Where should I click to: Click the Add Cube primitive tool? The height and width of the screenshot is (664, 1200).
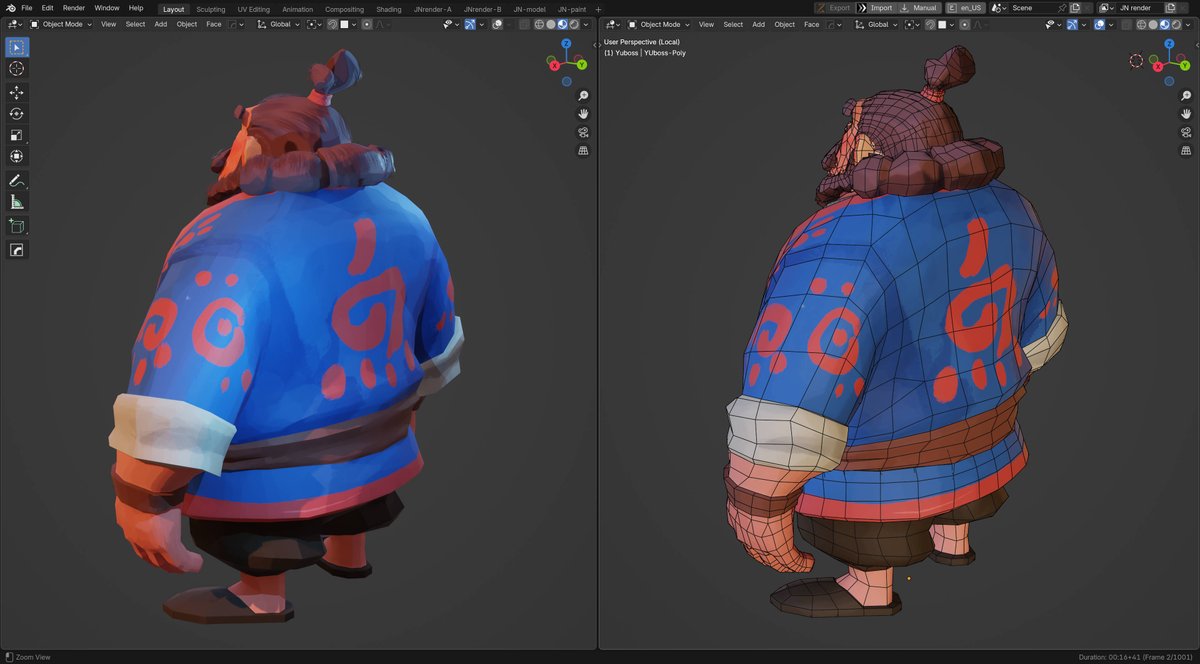pos(16,225)
